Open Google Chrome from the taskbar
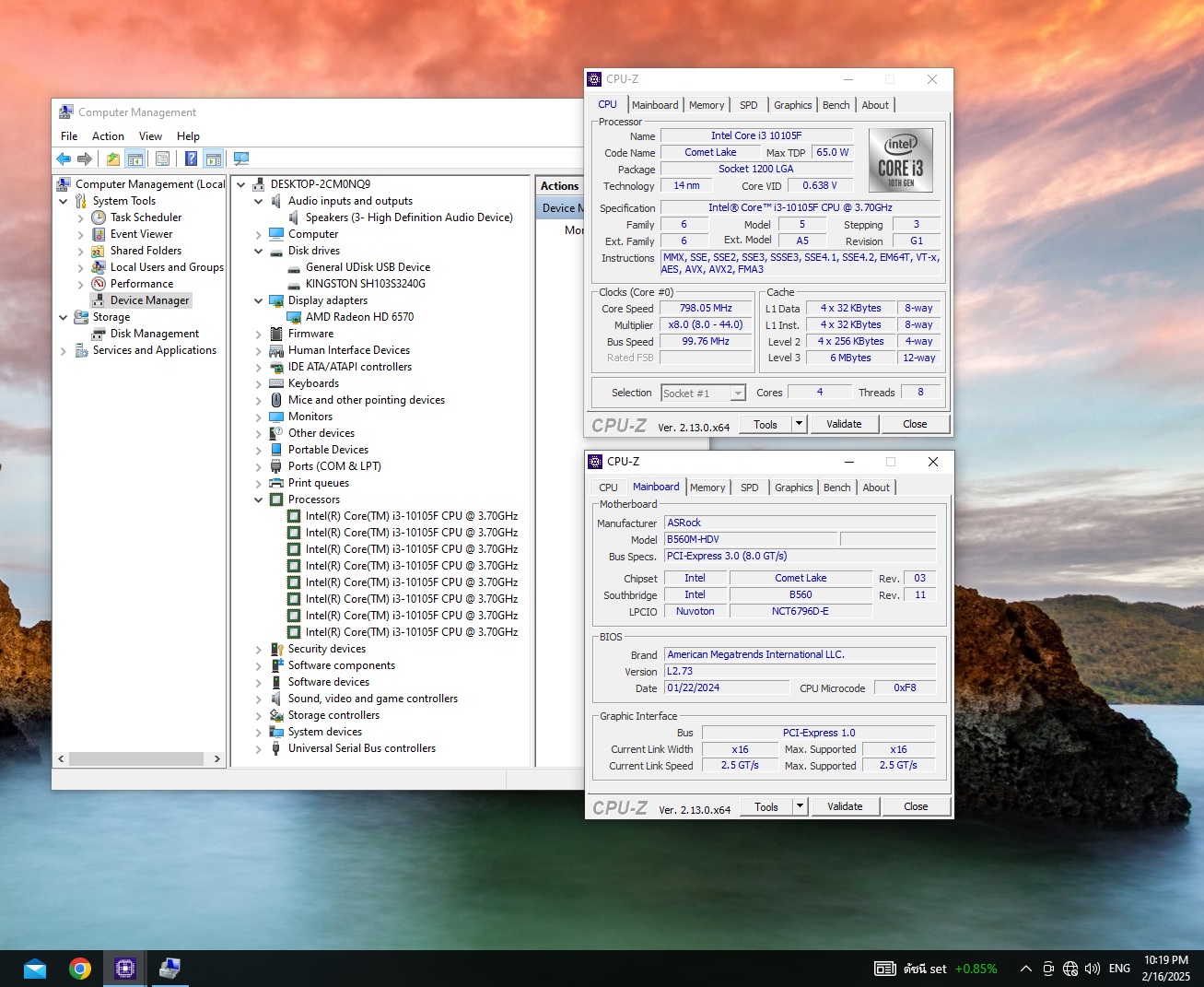The width and height of the screenshot is (1204, 987). (x=80, y=969)
